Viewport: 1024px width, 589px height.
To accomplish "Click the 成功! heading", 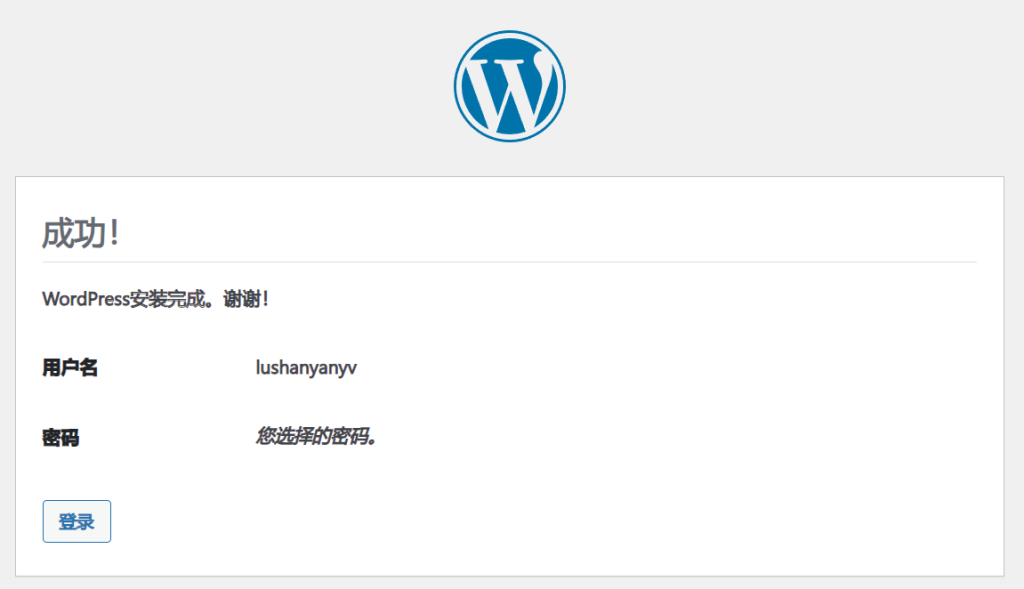I will 81,232.
